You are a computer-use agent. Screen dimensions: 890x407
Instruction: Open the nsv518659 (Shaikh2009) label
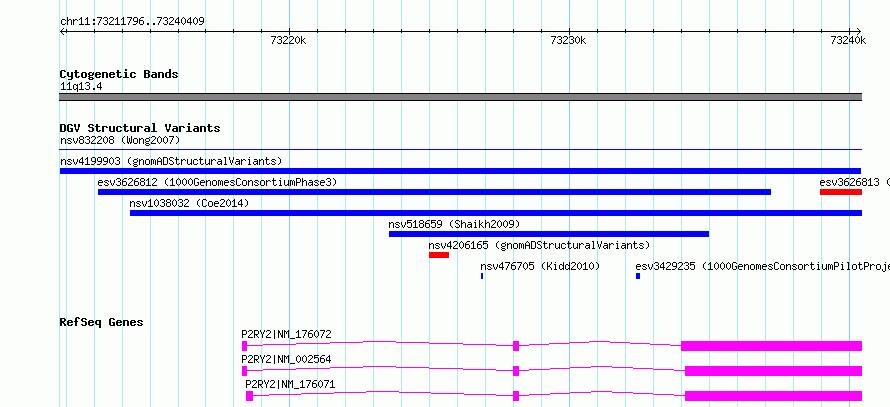pos(454,224)
